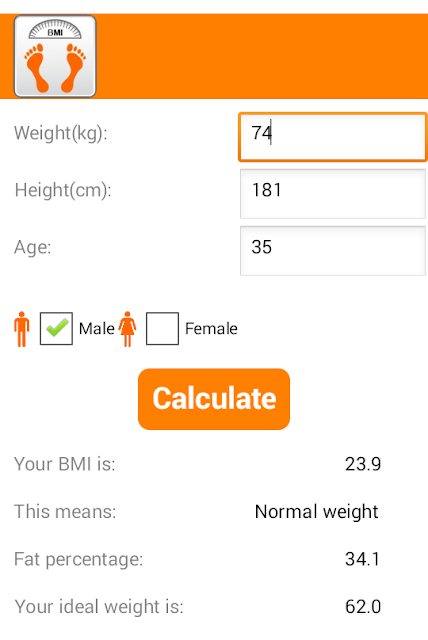Tap the Your BMI is label
The image size is (428, 640).
click(65, 464)
